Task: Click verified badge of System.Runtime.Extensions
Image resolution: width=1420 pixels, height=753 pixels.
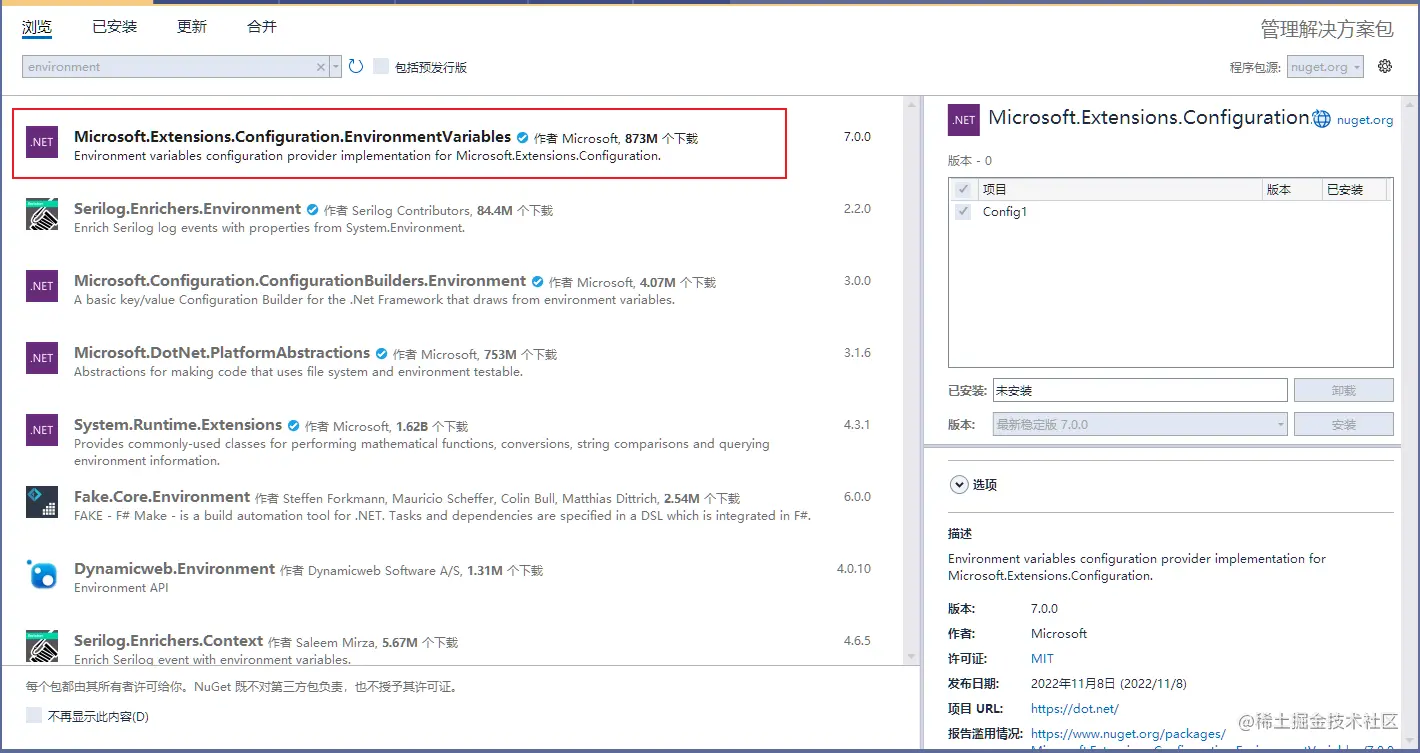Action: pyautogui.click(x=293, y=425)
